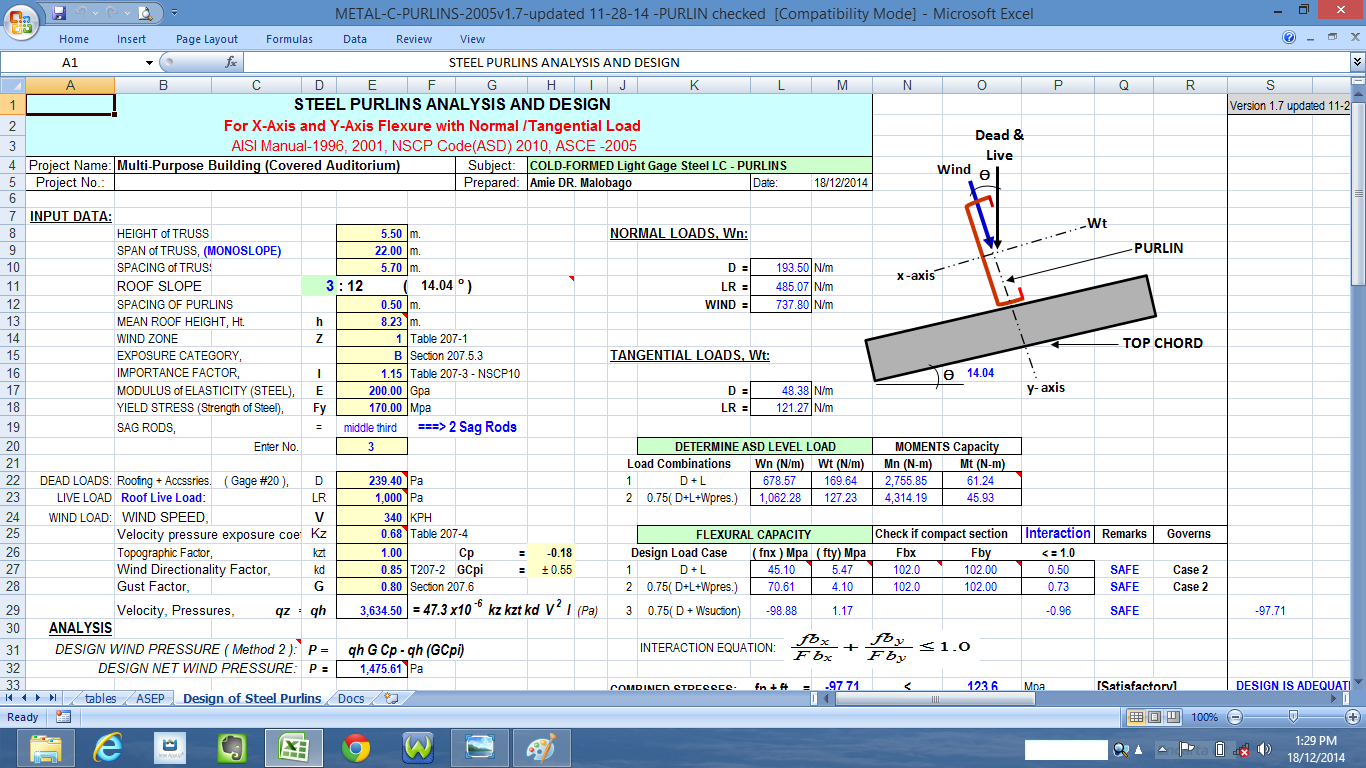Click the zoom out minus button
This screenshot has width=1366, height=768.
pos(1236,717)
